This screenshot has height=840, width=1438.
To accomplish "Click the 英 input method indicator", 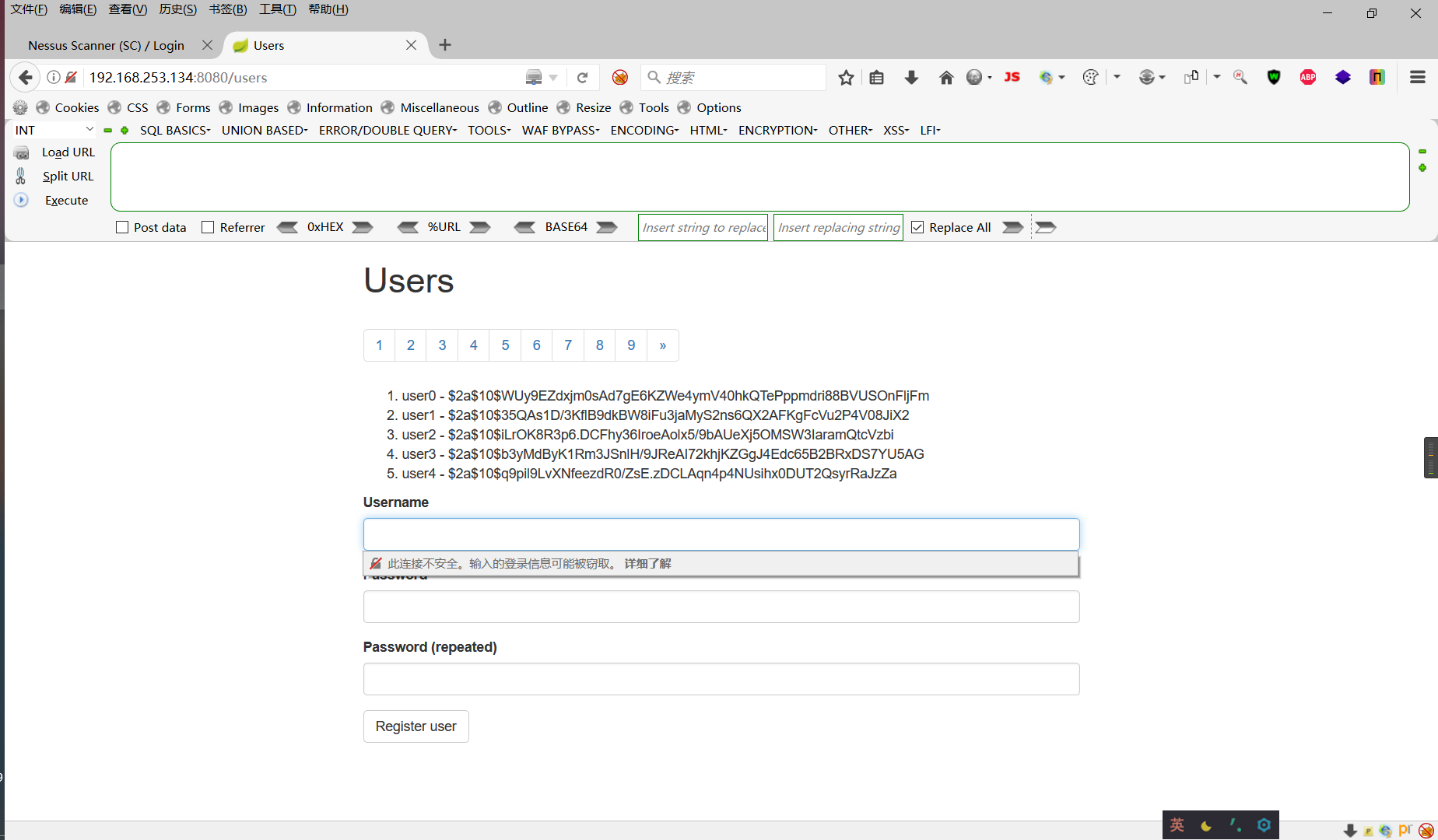I will (1177, 825).
